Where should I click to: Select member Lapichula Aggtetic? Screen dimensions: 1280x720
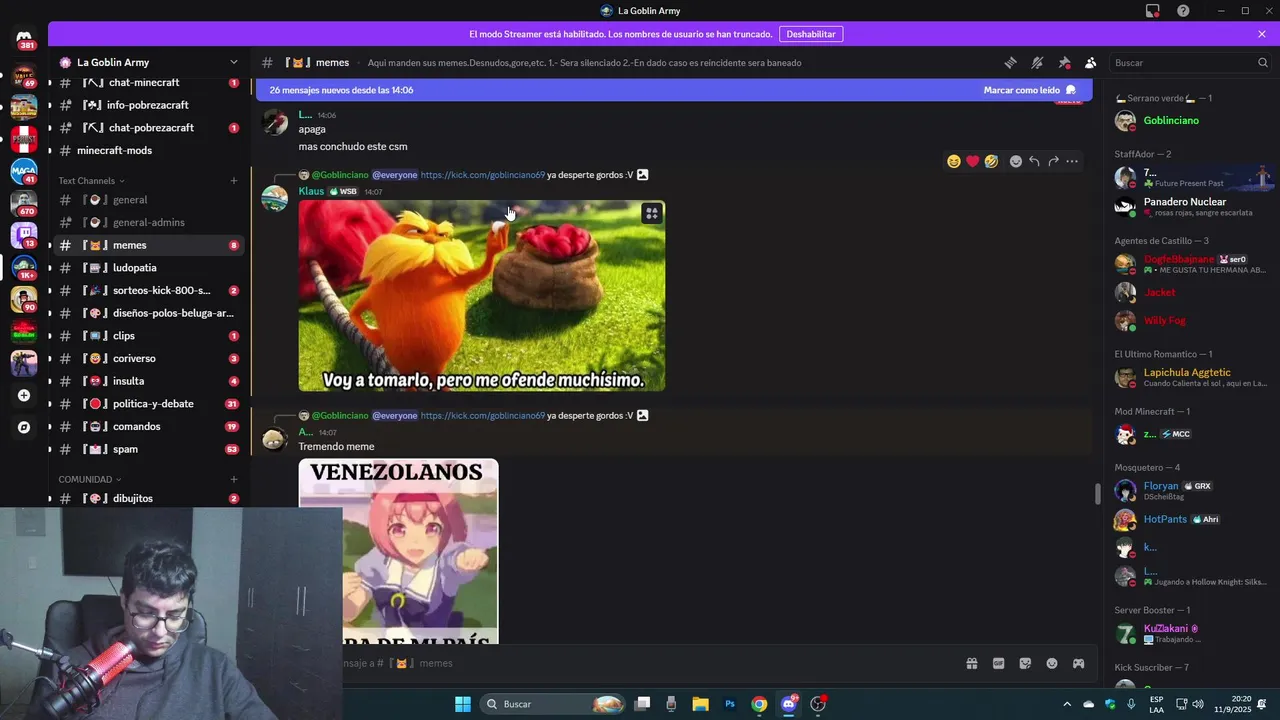pyautogui.click(x=1190, y=377)
